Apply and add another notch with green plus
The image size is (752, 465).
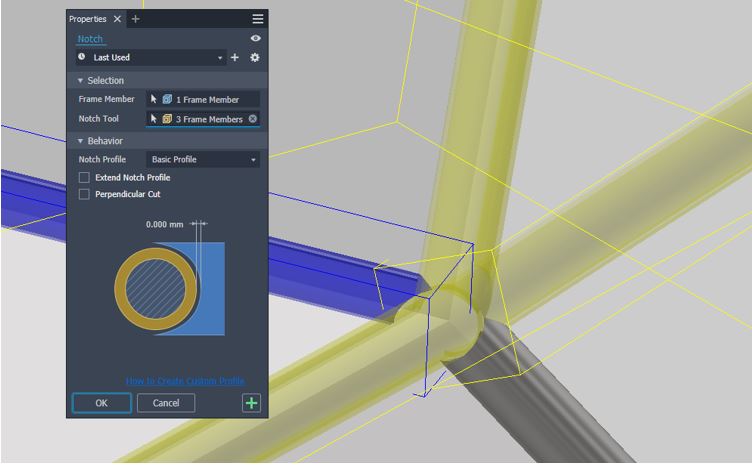[x=251, y=403]
